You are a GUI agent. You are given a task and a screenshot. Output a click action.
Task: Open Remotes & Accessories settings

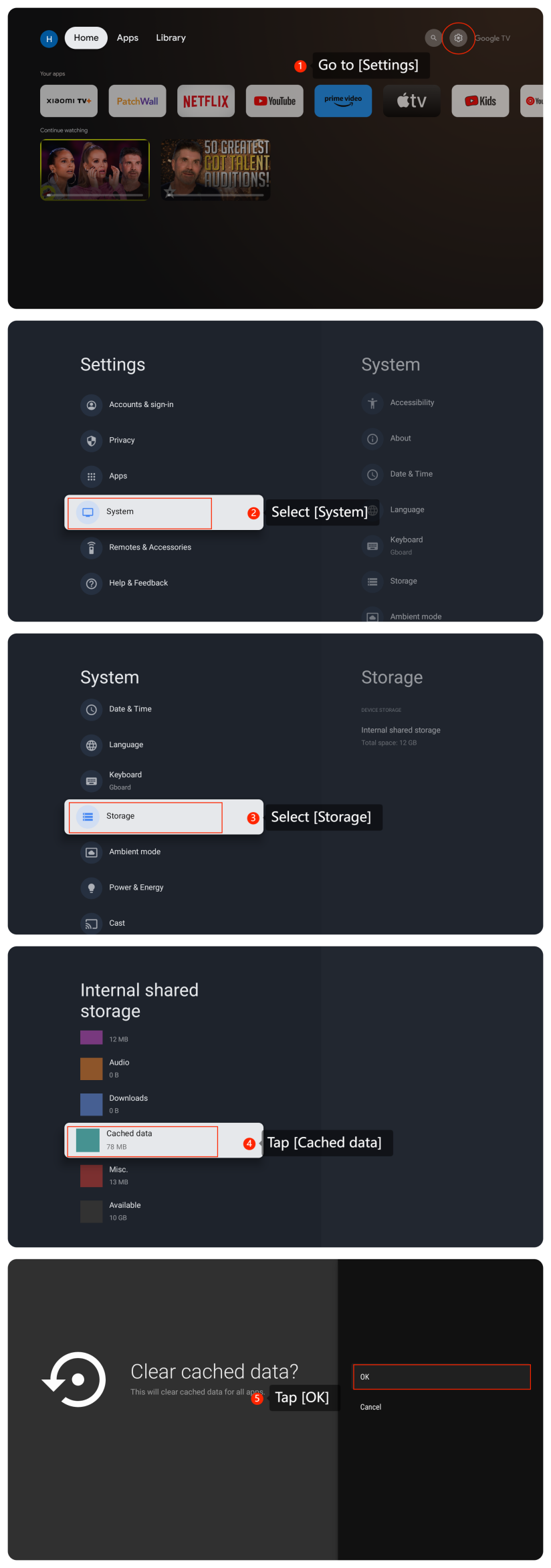click(x=150, y=547)
